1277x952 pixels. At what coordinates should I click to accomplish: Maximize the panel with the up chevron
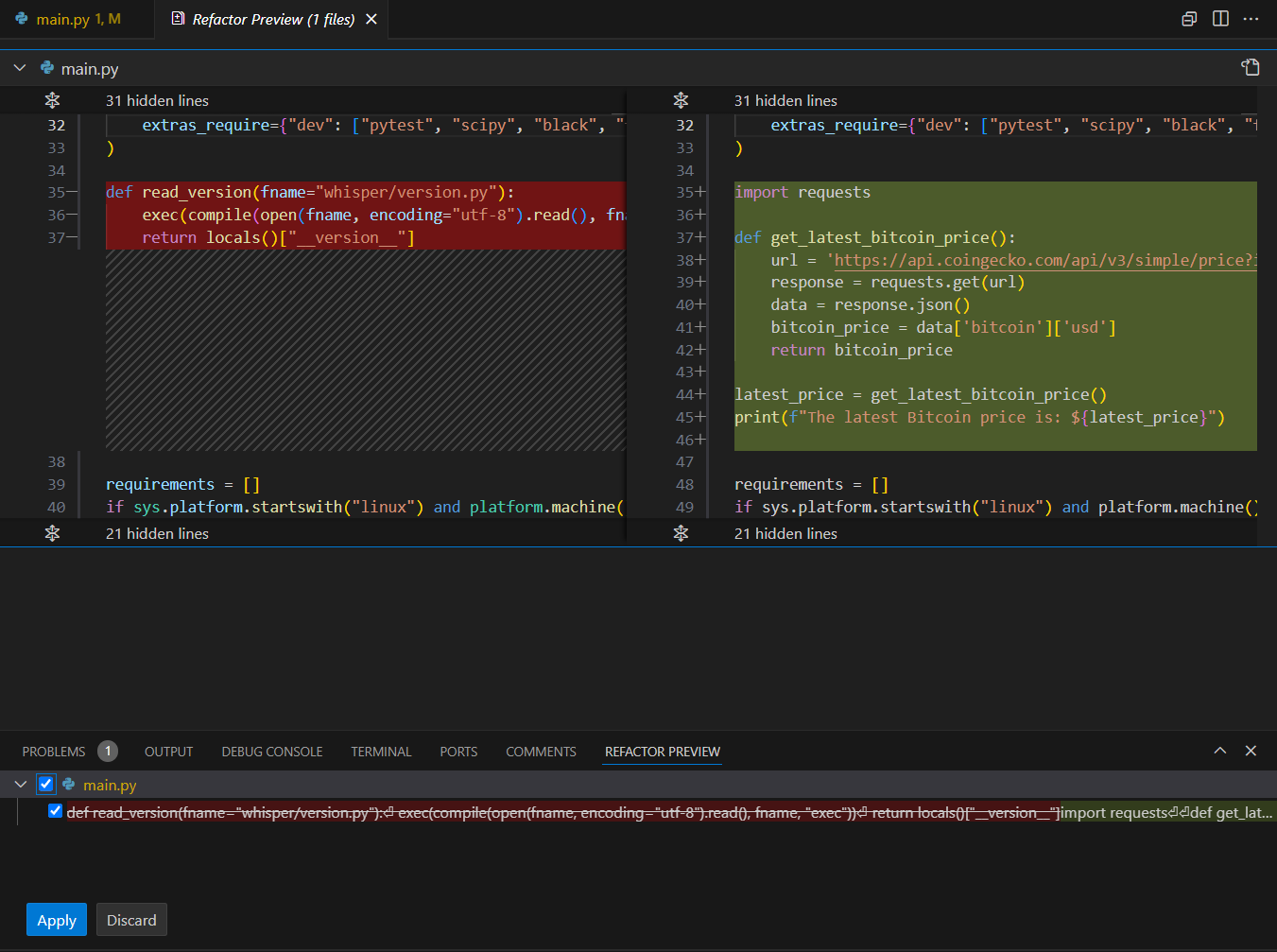1220,751
